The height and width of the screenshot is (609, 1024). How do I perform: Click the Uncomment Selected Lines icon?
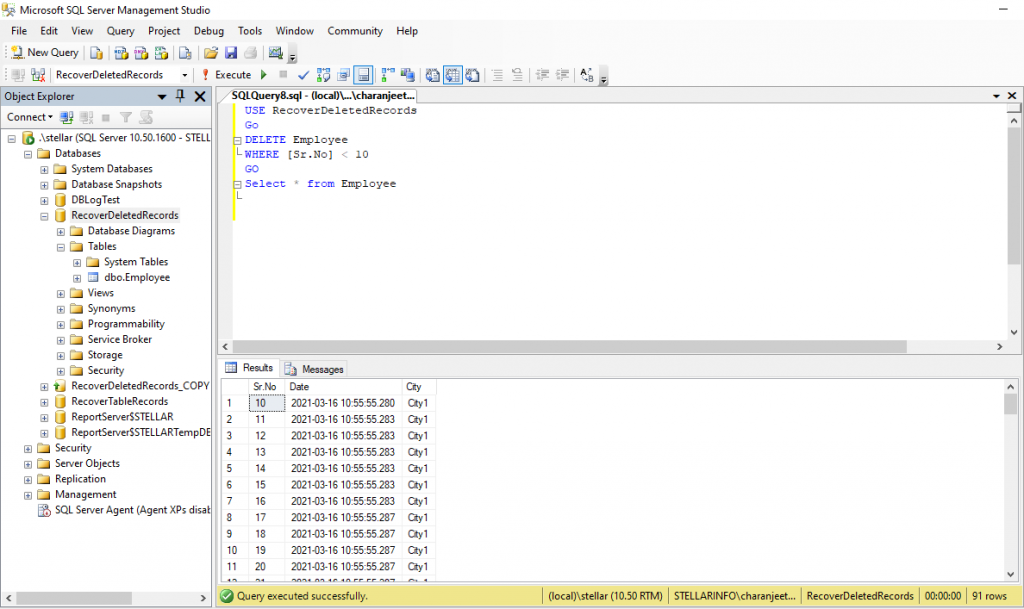517,75
